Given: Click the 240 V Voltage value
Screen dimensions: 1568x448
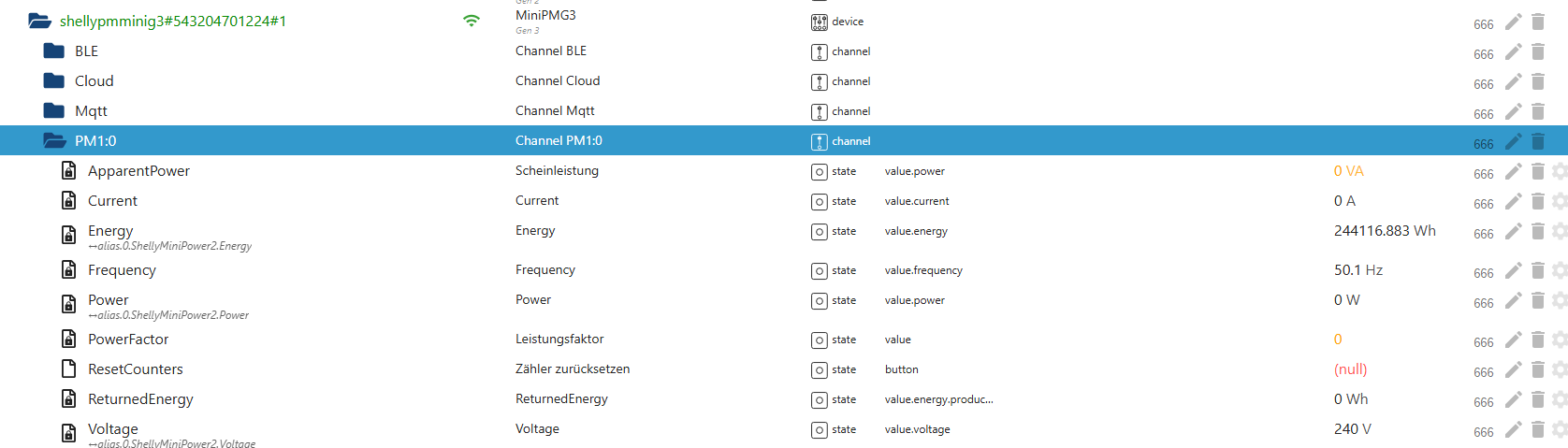Looking at the screenshot, I should coord(1352,429).
